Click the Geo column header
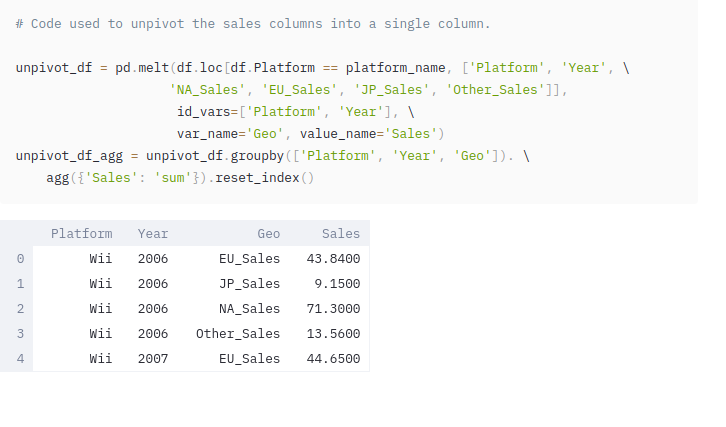The width and height of the screenshot is (726, 427). [268, 234]
